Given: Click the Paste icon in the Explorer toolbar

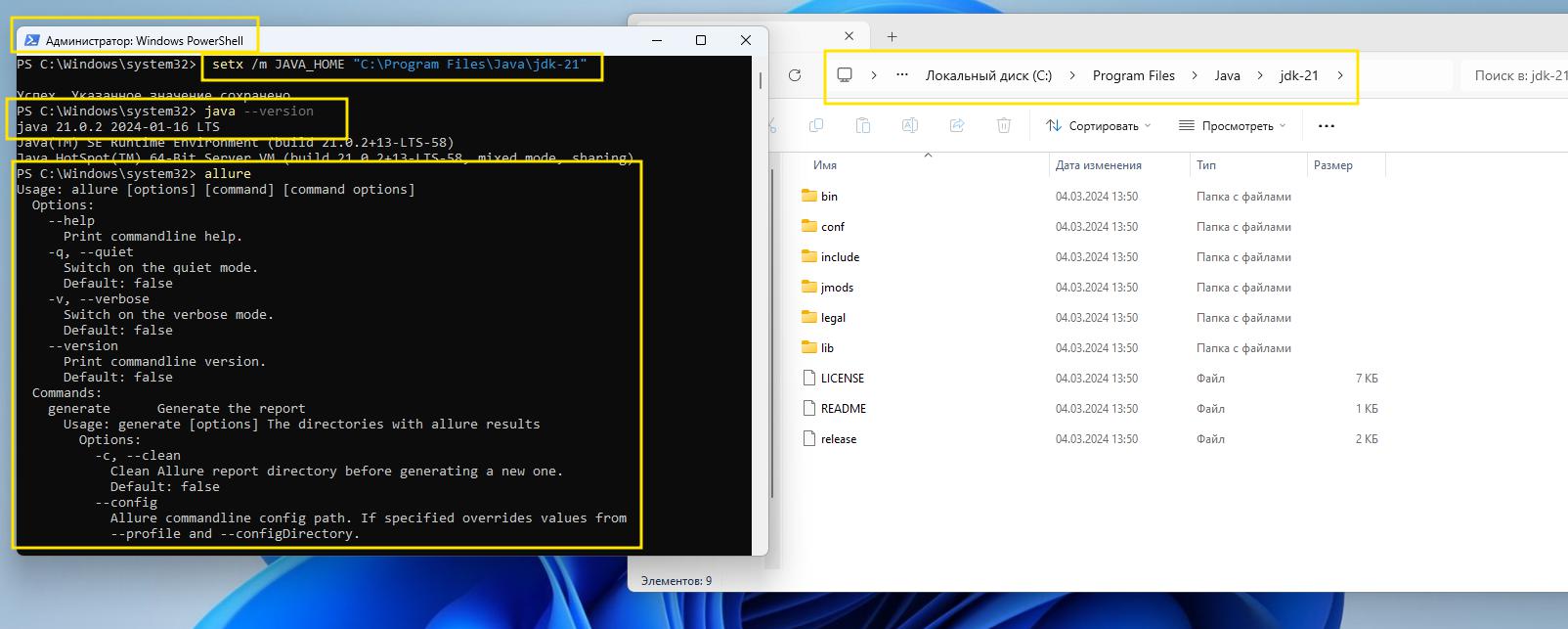Looking at the screenshot, I should (x=862, y=125).
